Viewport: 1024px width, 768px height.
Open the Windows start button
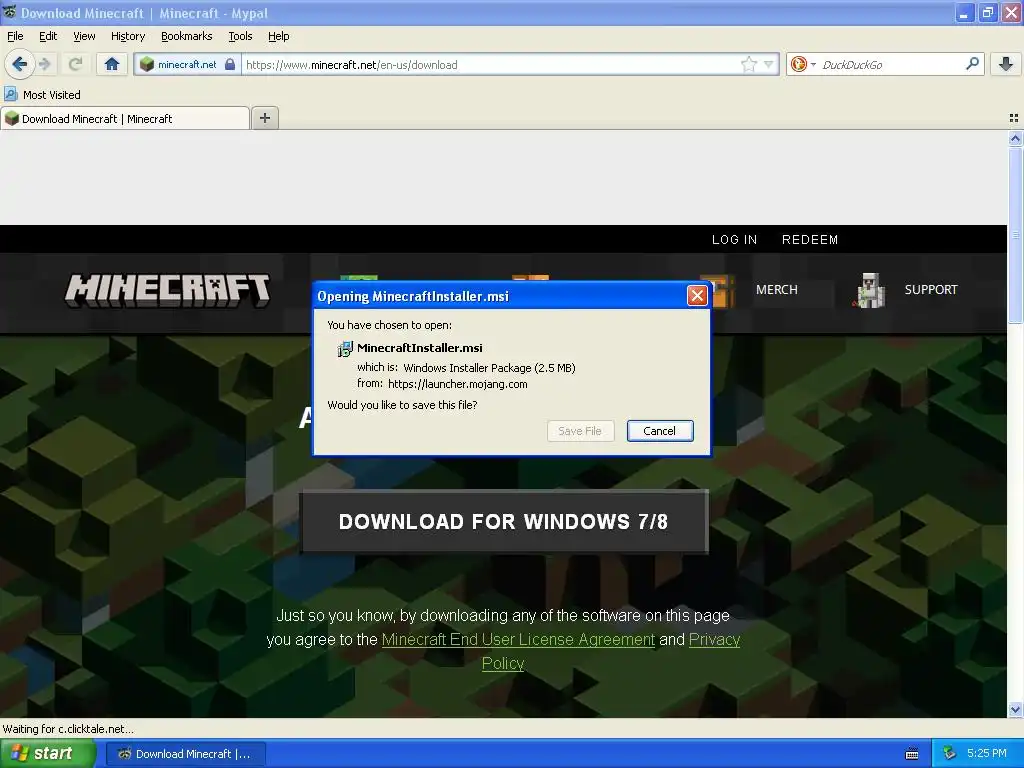[x=47, y=754]
